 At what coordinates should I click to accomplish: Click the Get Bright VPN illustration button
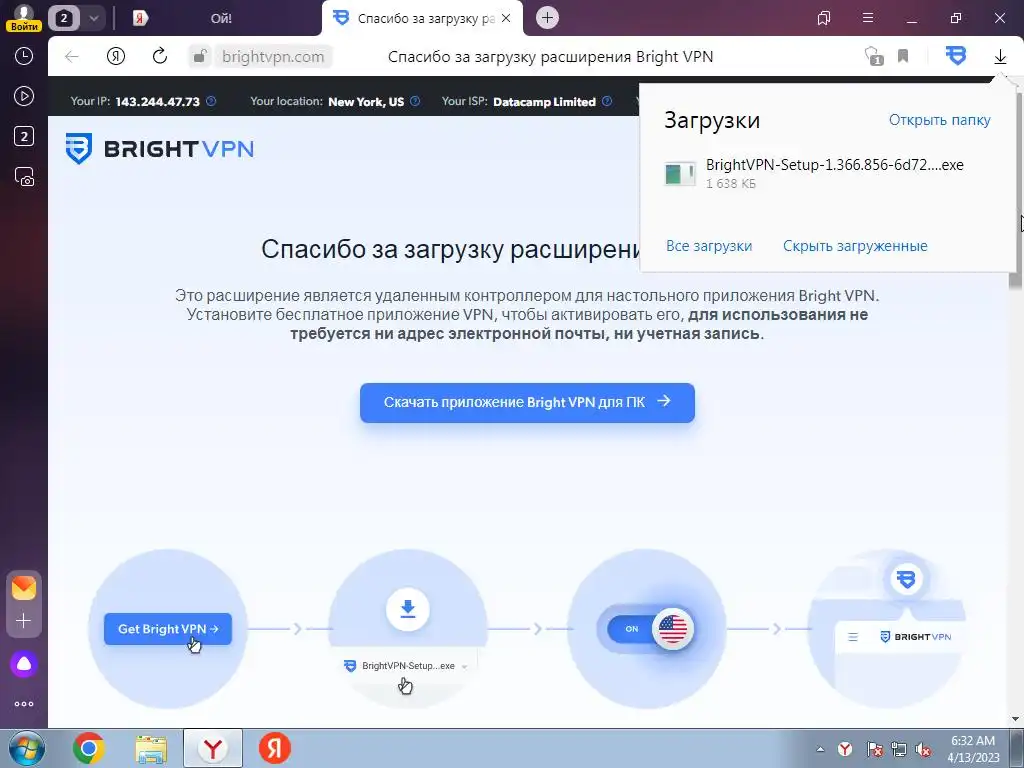tap(168, 629)
